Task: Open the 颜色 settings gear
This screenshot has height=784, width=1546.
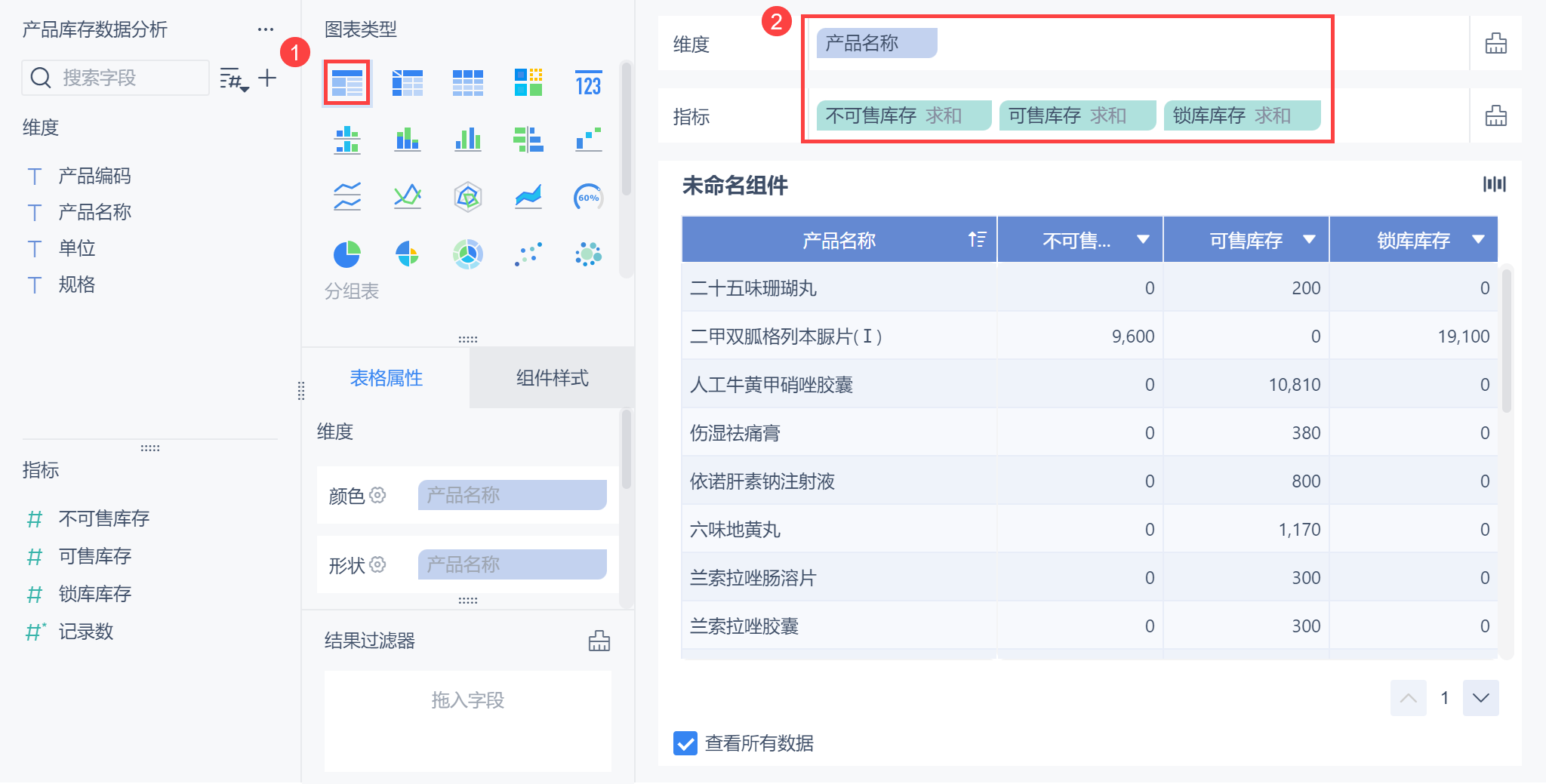Action: [377, 495]
